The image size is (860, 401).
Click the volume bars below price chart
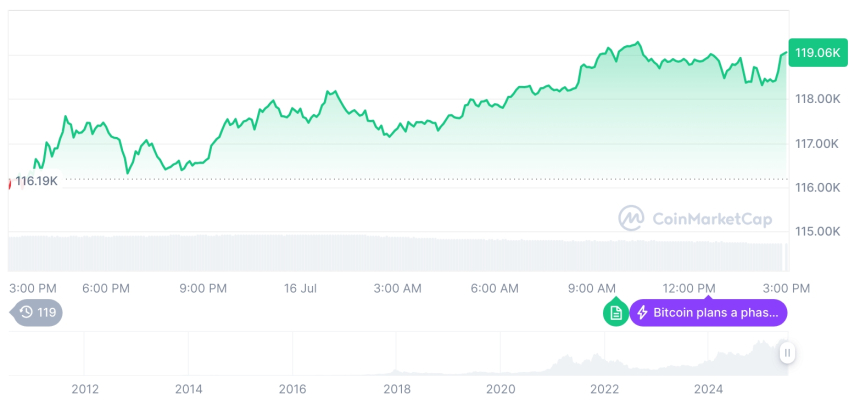400,253
